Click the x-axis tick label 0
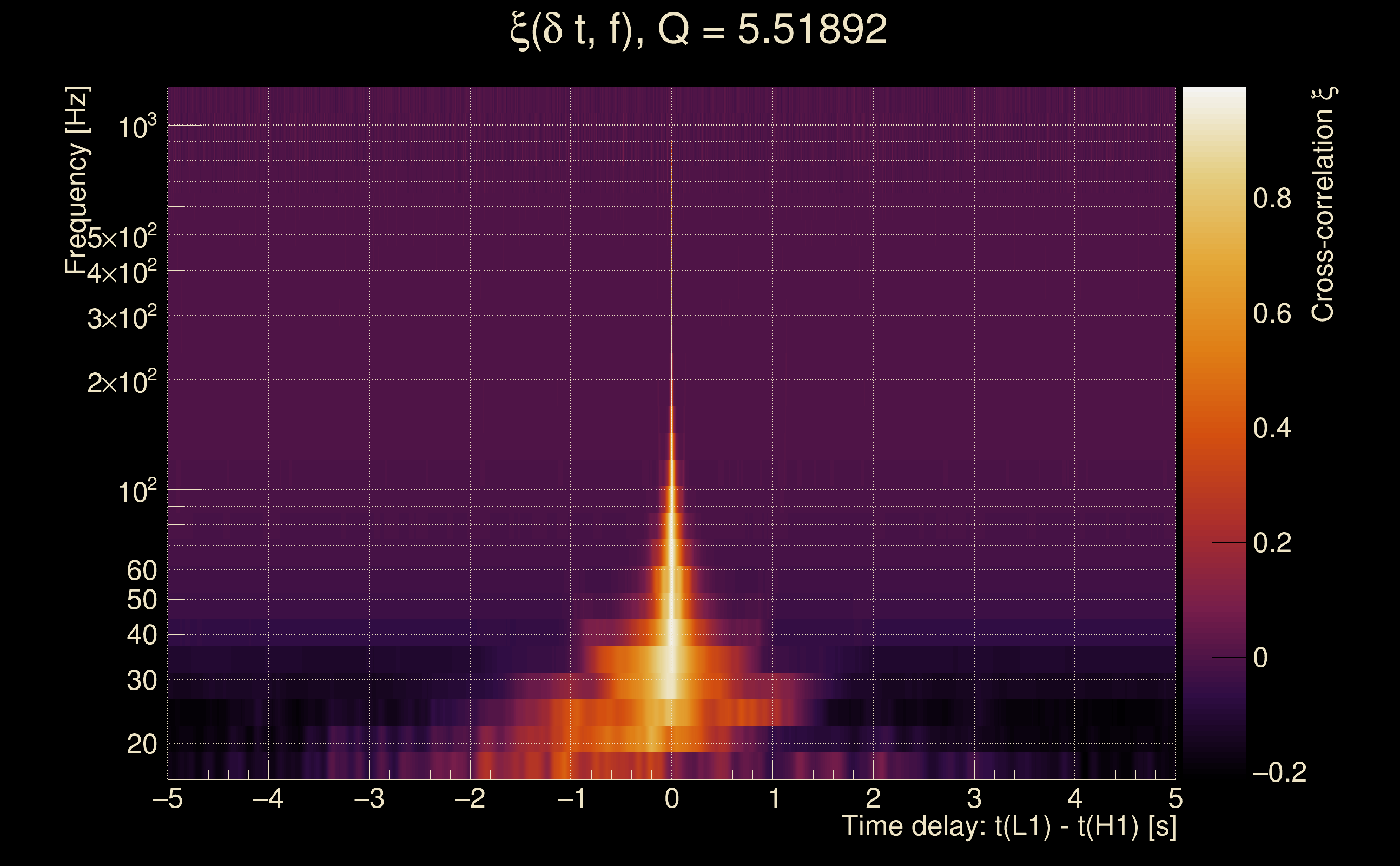 click(x=672, y=798)
